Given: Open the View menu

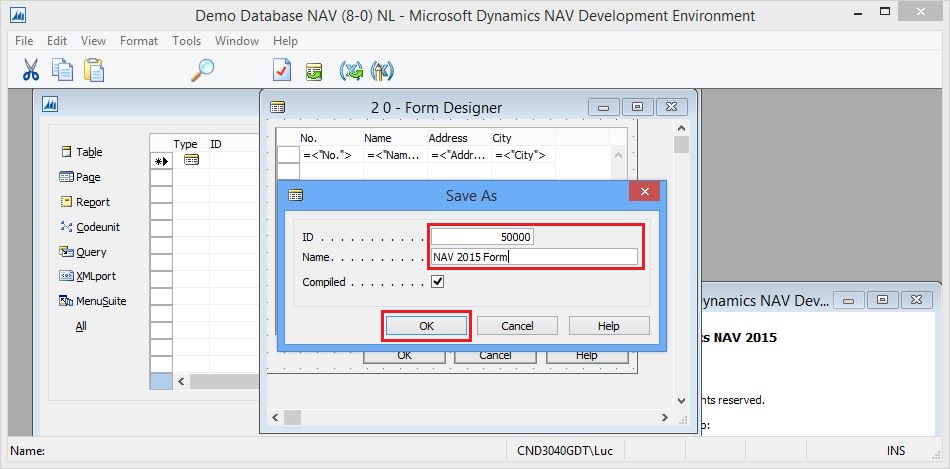Looking at the screenshot, I should (93, 41).
